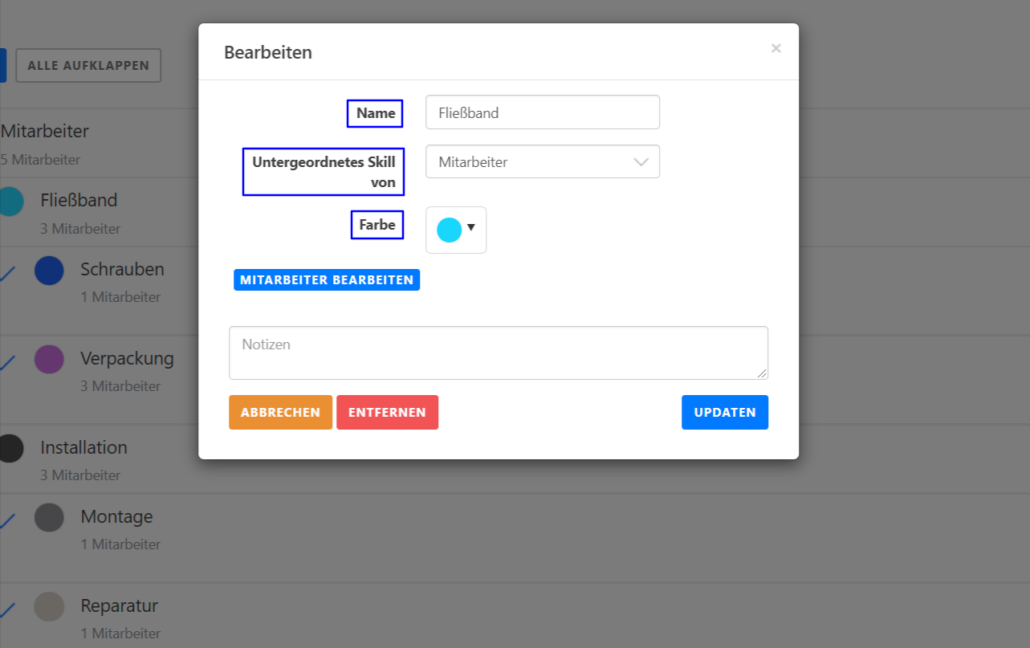Select the black Installation skill circle icon

(10, 448)
